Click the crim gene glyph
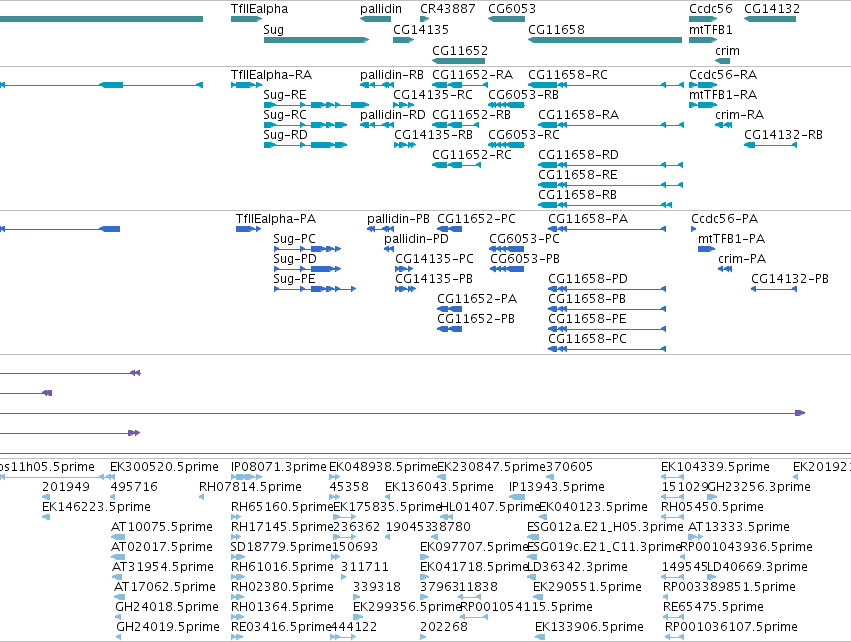The height and width of the screenshot is (642, 851). [x=722, y=61]
